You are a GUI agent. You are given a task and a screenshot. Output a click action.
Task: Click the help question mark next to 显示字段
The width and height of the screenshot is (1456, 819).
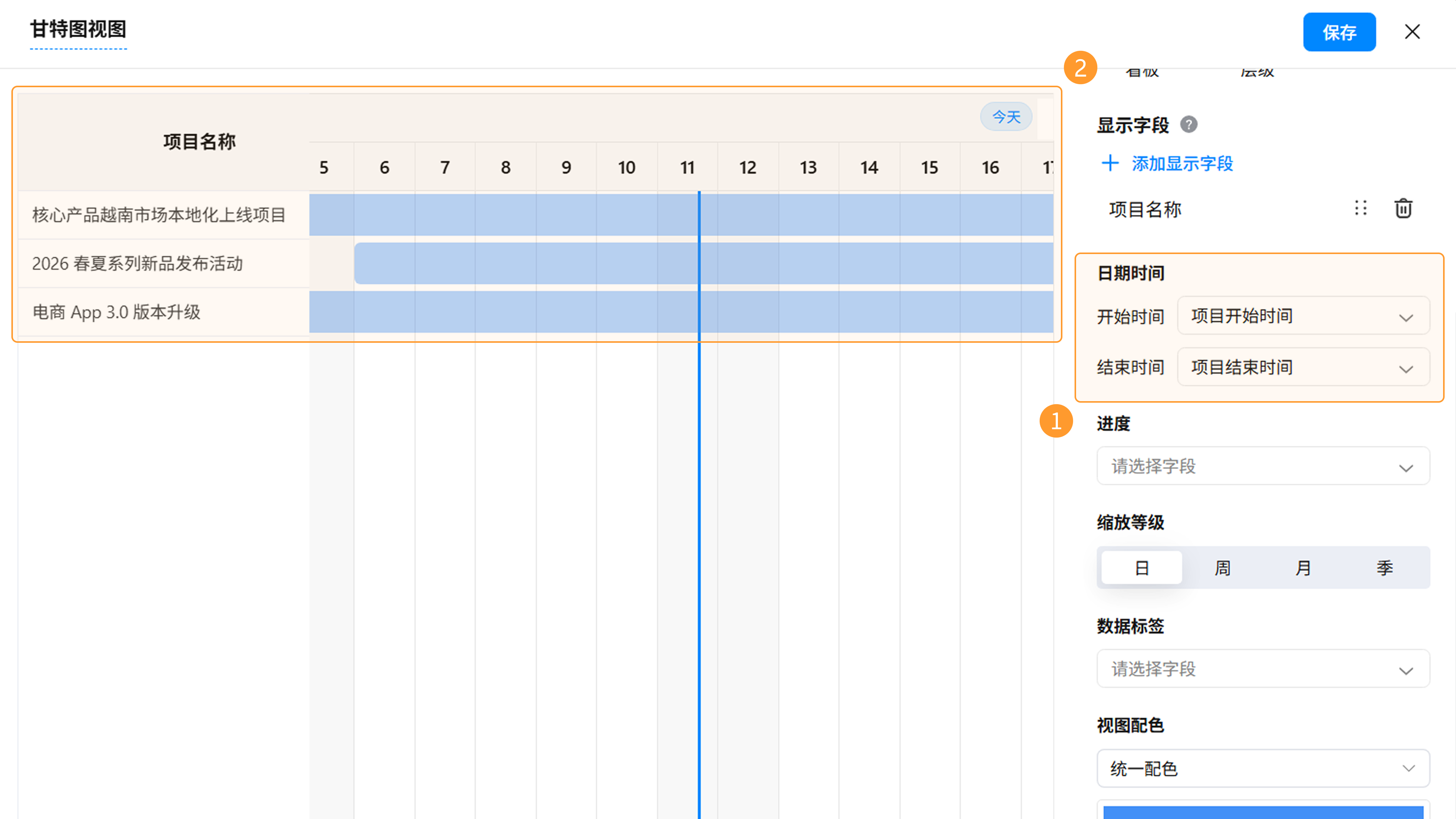click(1189, 124)
